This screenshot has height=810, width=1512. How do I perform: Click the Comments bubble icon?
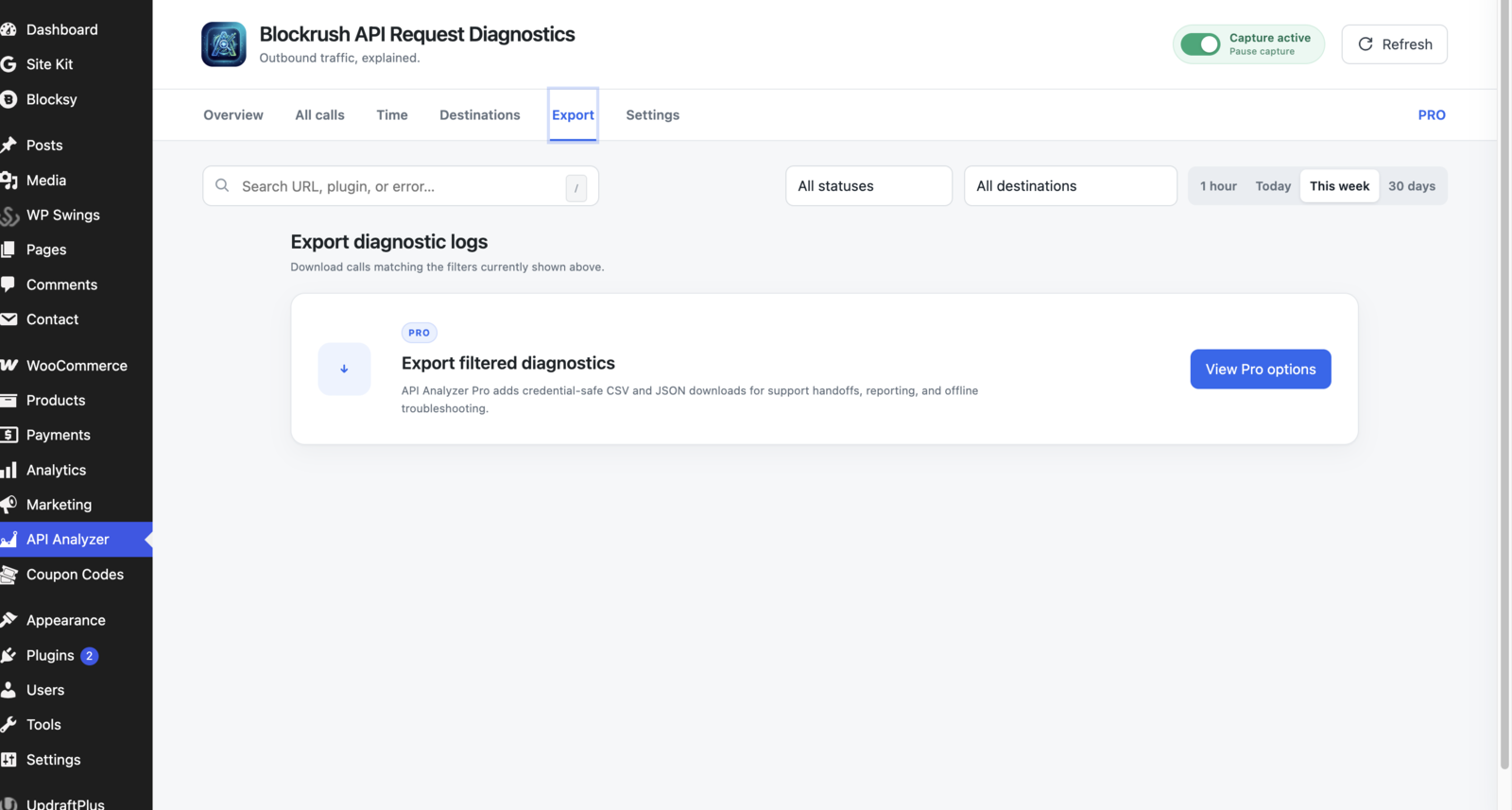click(x=9, y=284)
